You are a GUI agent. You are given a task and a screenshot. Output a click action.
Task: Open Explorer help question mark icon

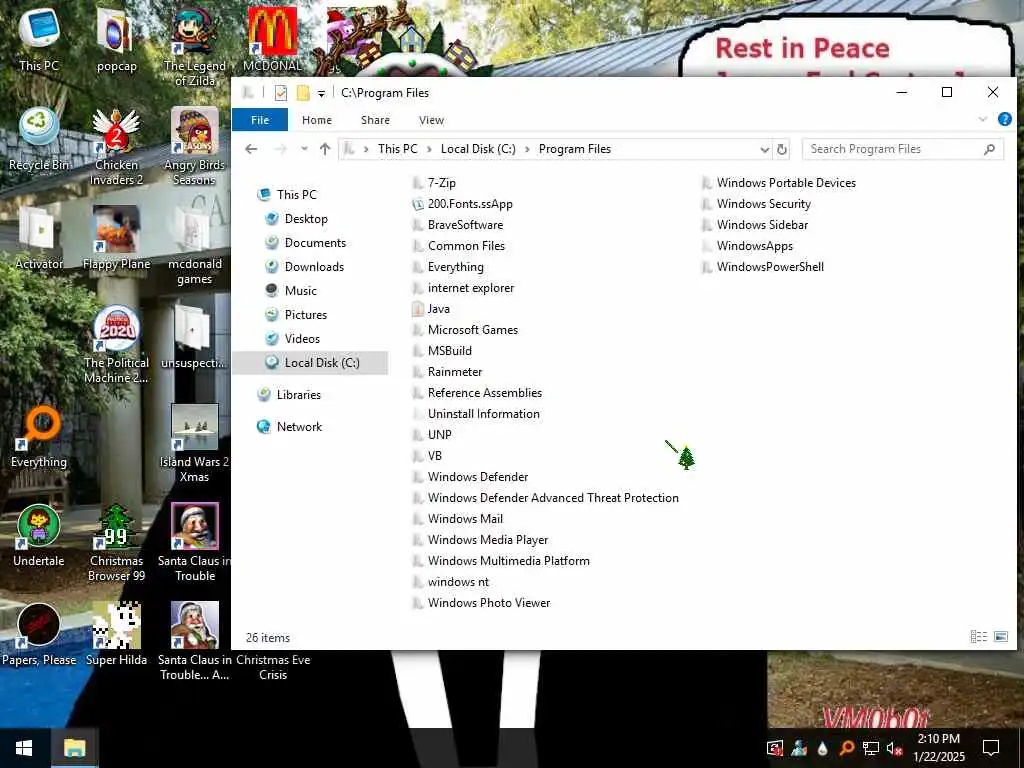point(1004,119)
